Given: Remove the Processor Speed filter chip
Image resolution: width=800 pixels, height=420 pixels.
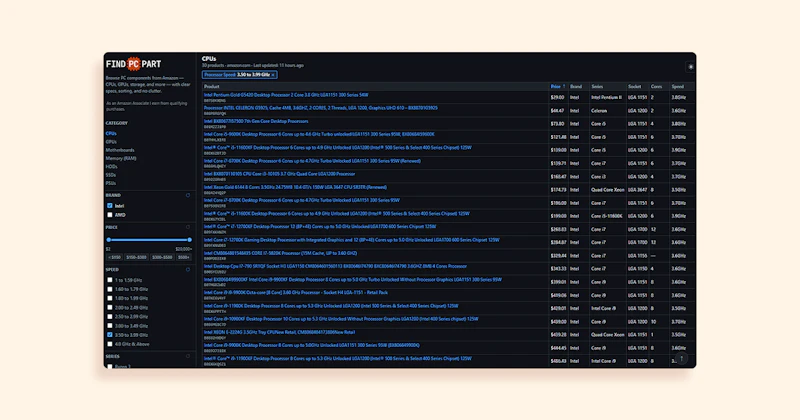Looking at the screenshot, I should [x=273, y=75].
